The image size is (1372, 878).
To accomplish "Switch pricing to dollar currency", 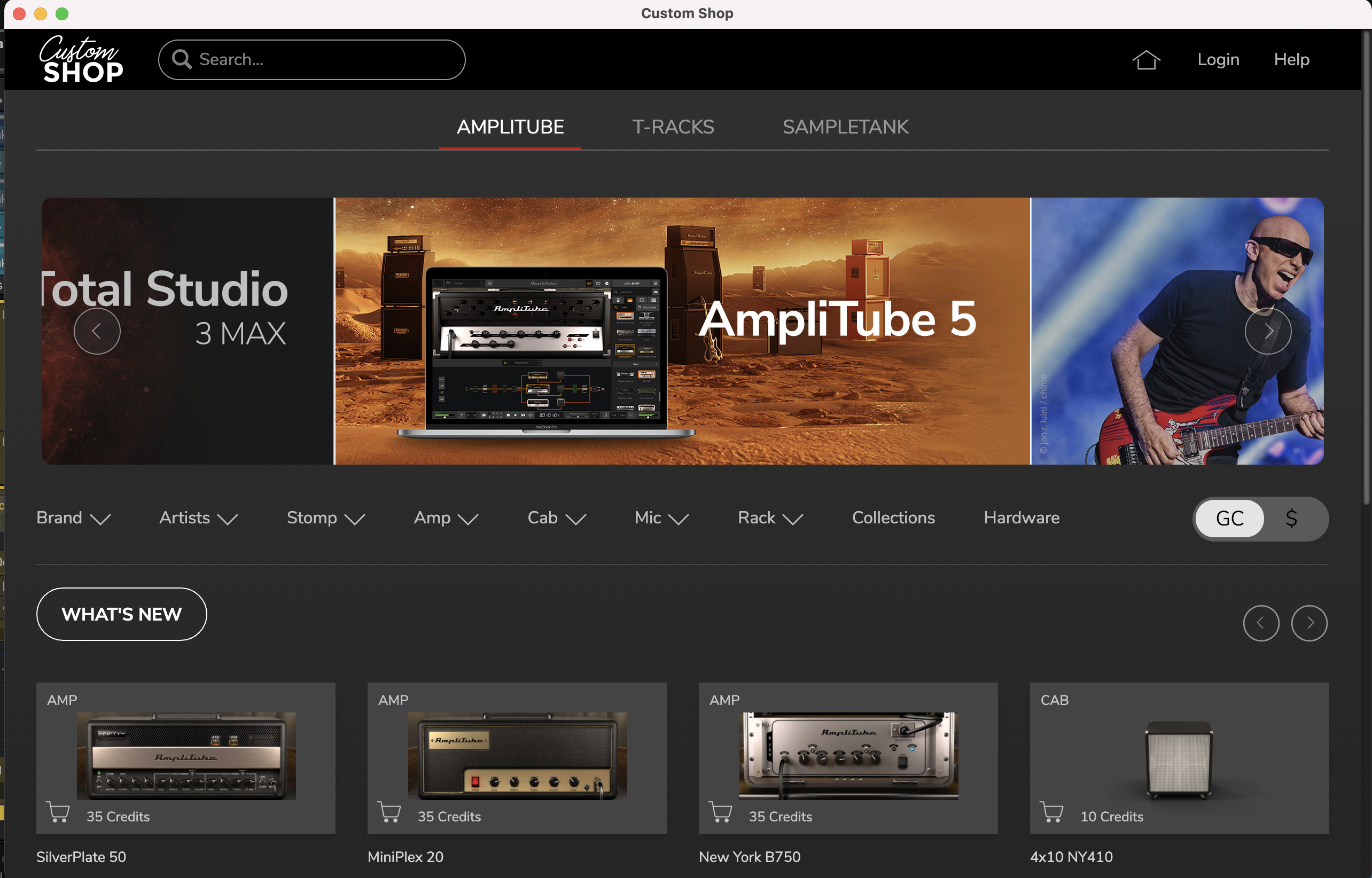I will [1292, 518].
